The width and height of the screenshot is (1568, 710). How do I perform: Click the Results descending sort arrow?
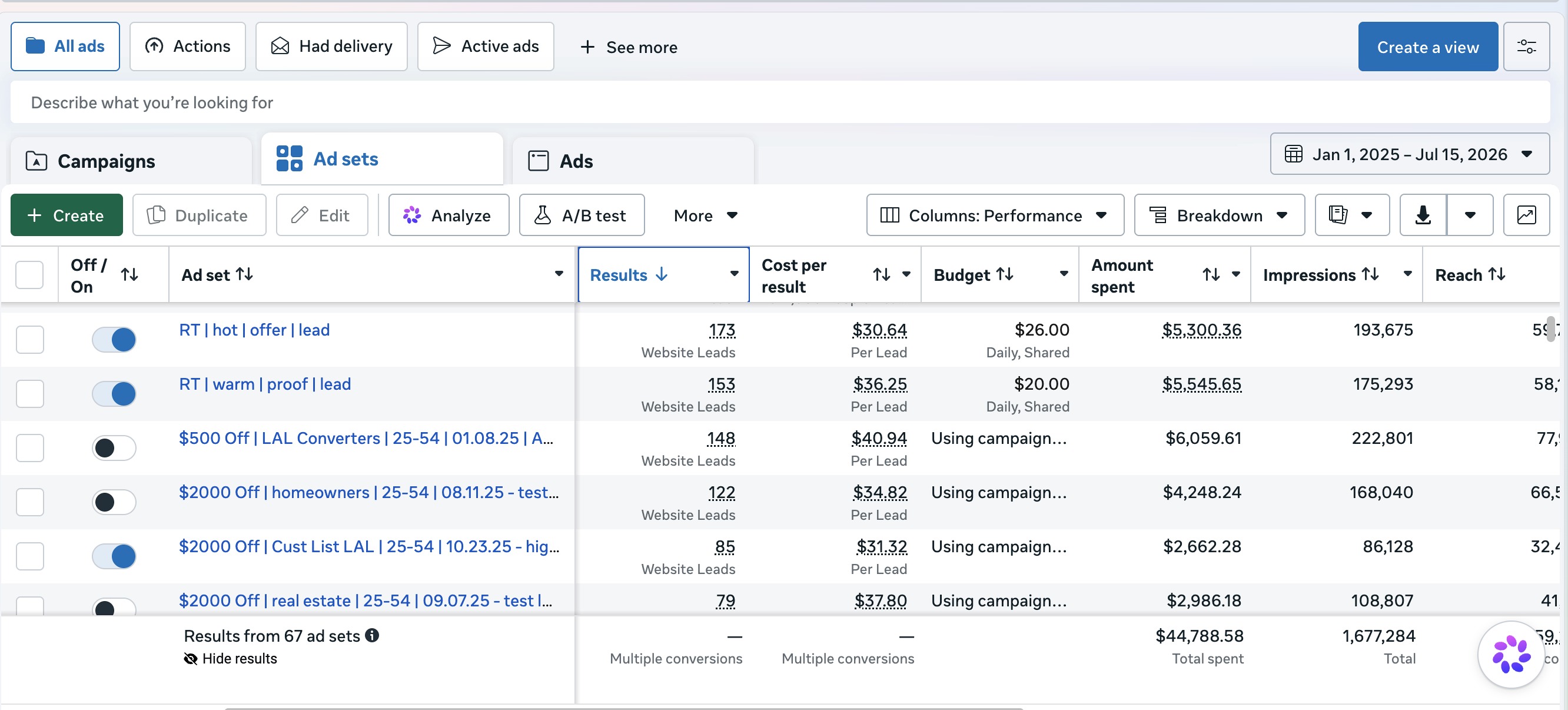[x=662, y=274]
